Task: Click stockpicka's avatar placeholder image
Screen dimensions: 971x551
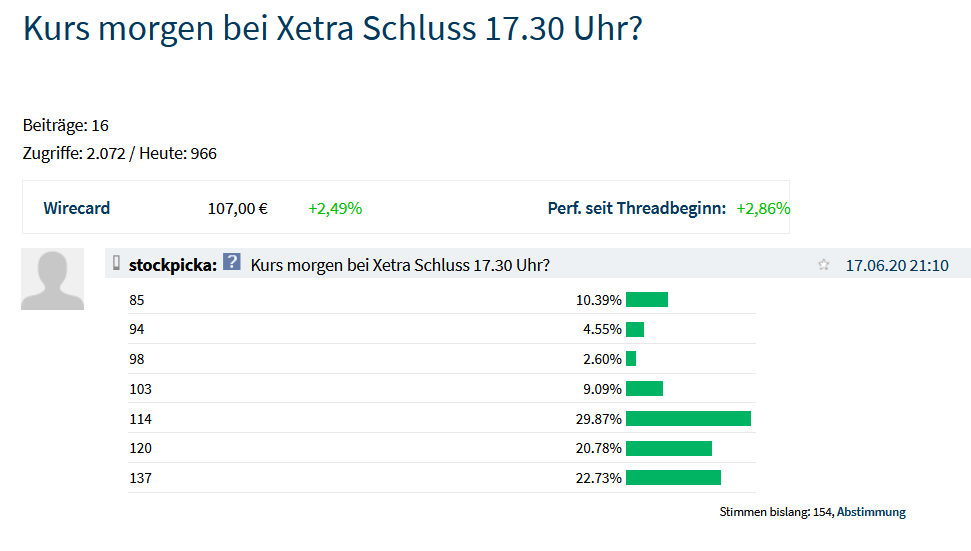Action: 53,279
